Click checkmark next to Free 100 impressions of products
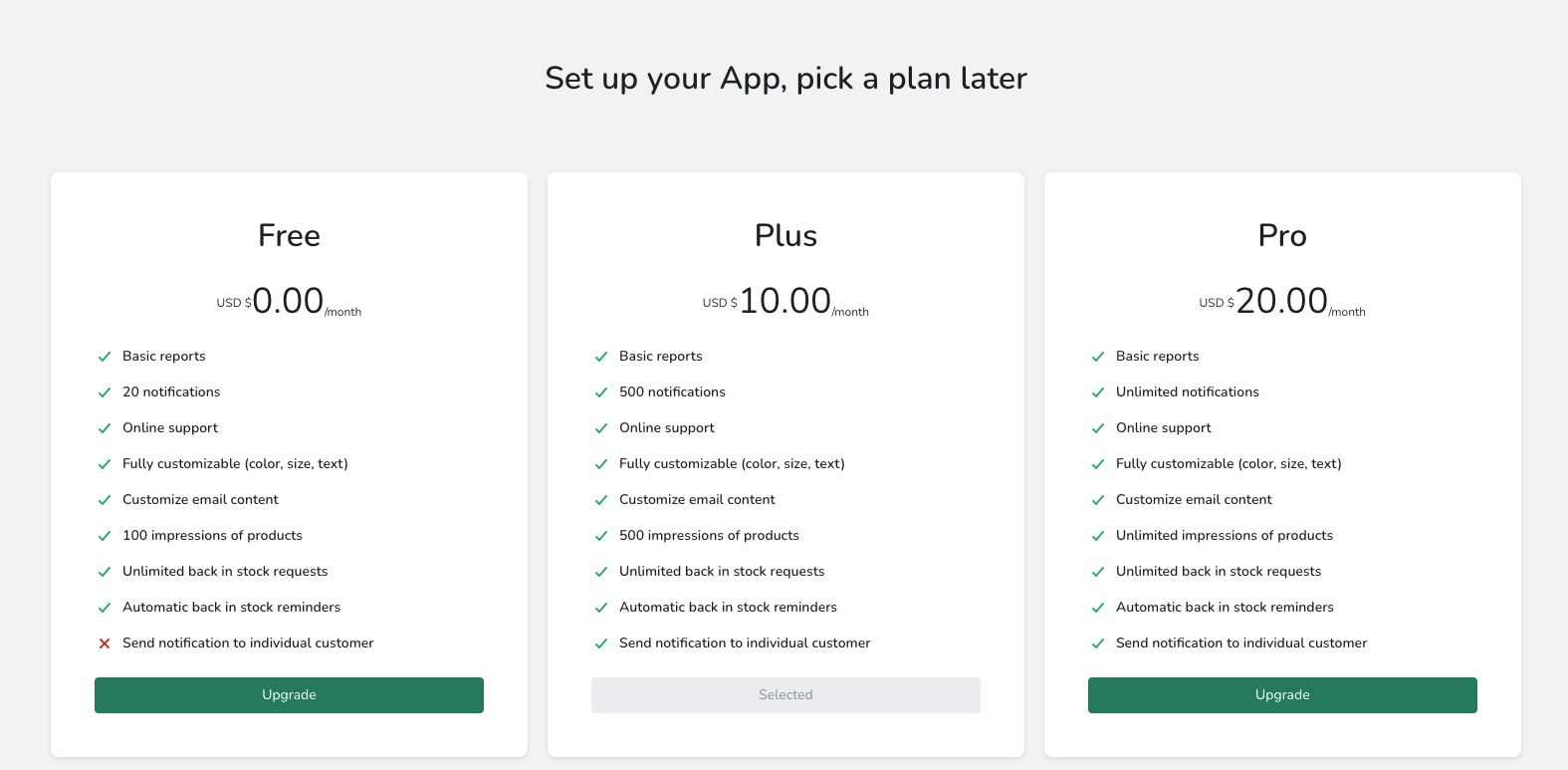 point(105,536)
